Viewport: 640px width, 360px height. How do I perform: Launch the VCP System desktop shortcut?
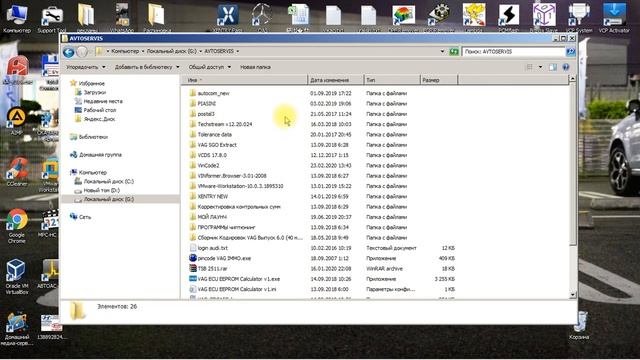click(x=579, y=18)
